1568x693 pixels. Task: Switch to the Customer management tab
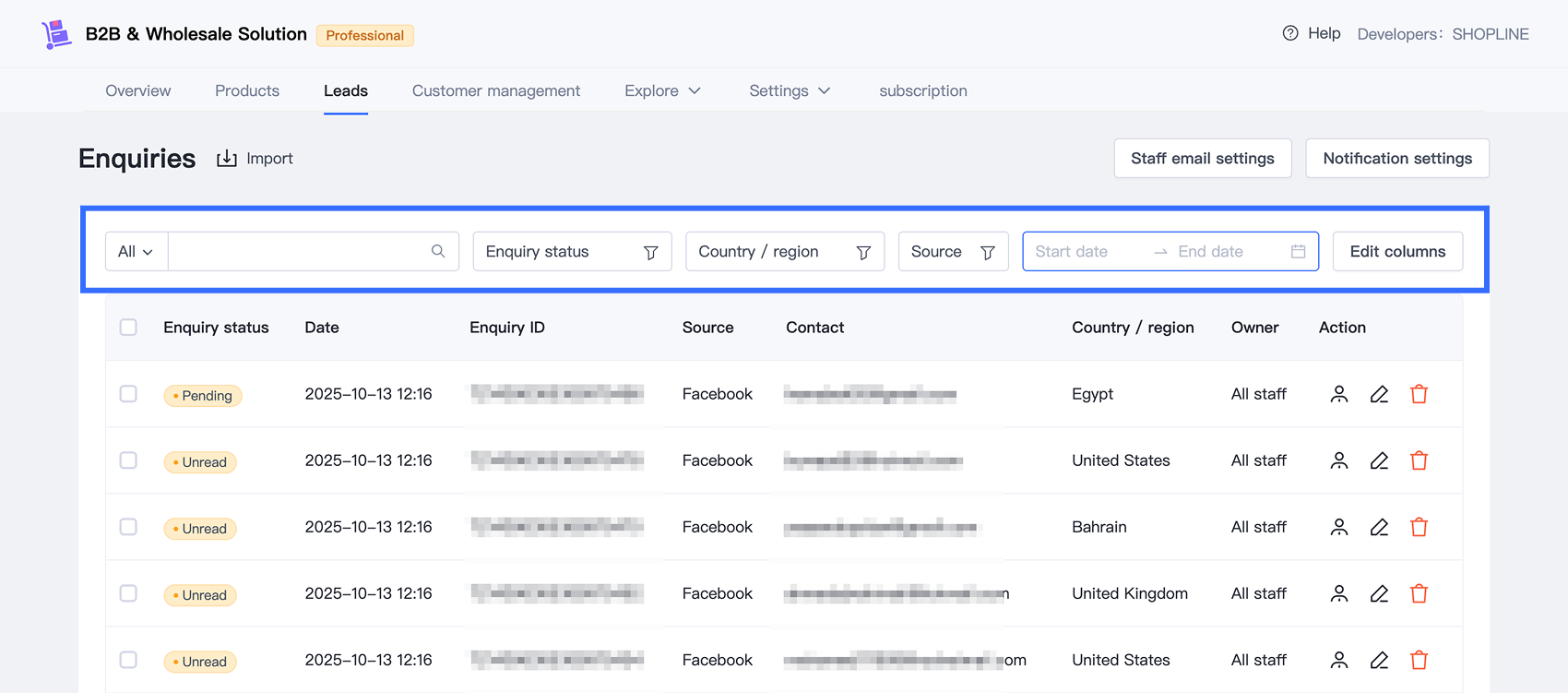pos(496,90)
